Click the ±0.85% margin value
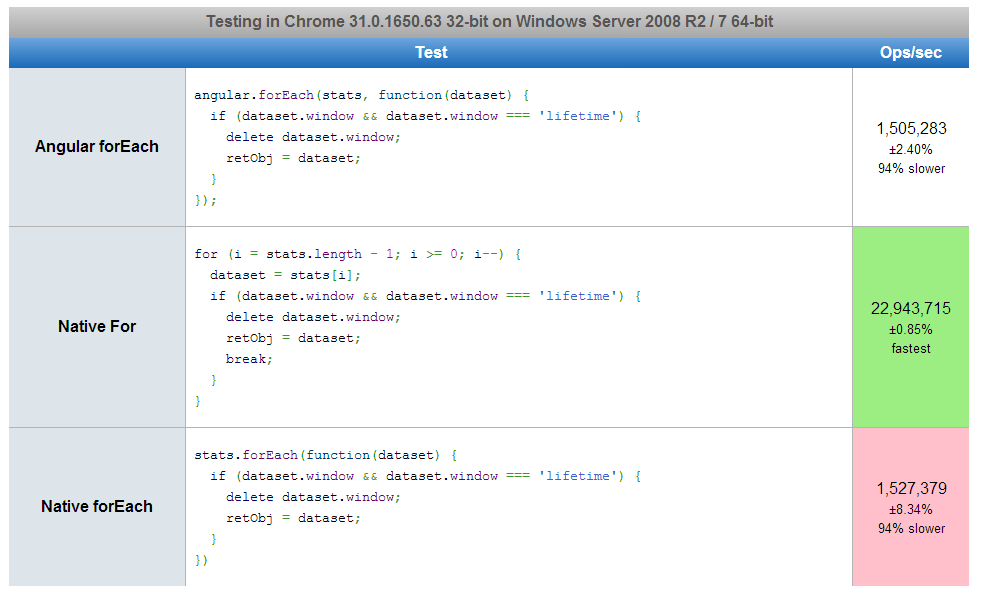Screen dimensions: 990x605 click(x=910, y=330)
